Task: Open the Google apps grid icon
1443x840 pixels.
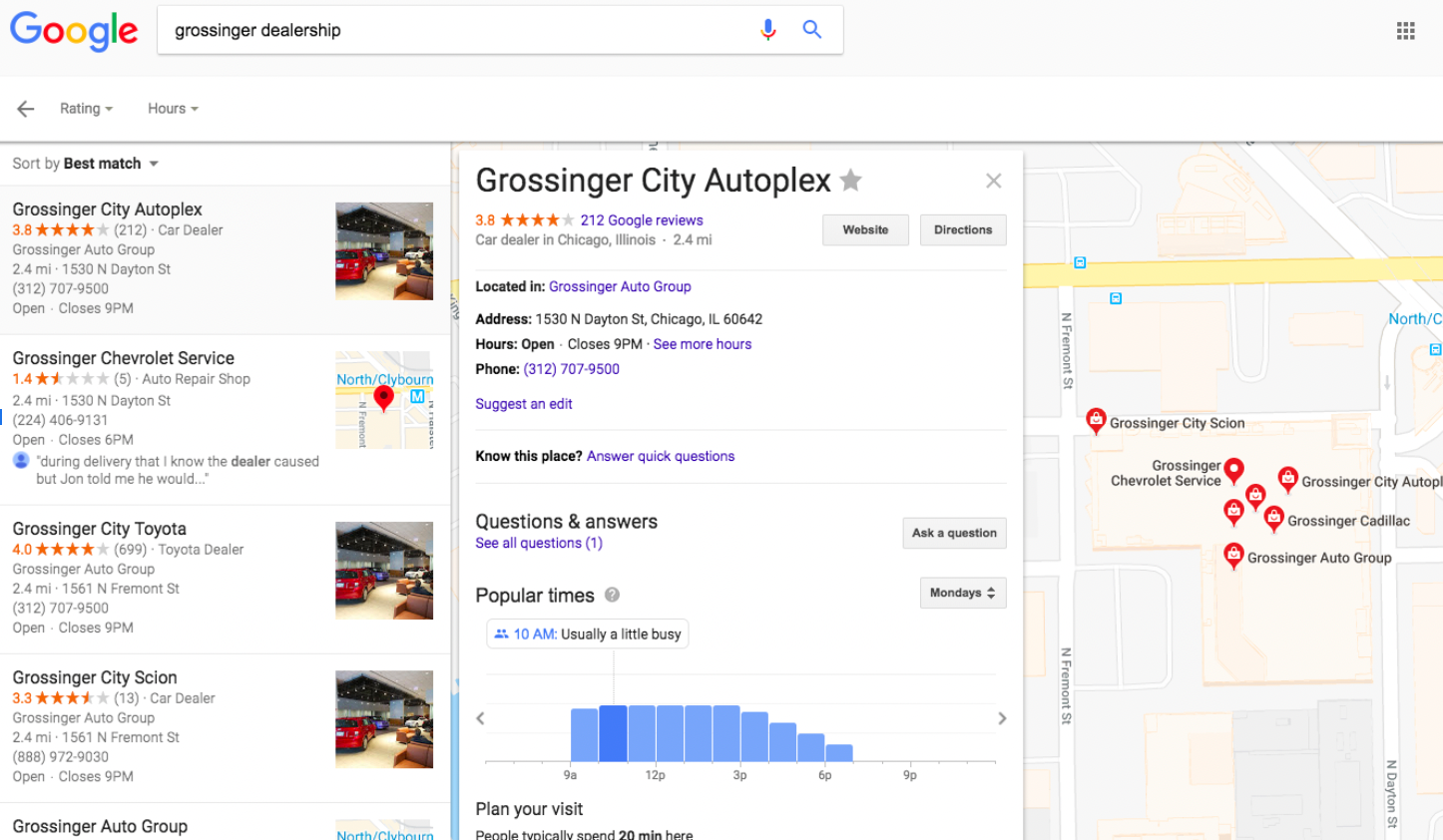Action: (1406, 30)
